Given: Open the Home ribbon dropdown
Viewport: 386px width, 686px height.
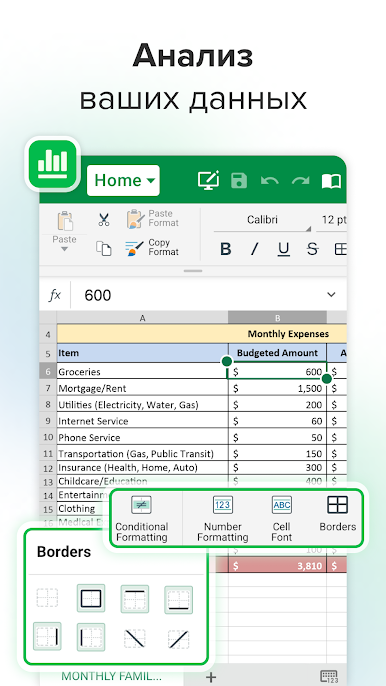Looking at the screenshot, I should pos(123,180).
